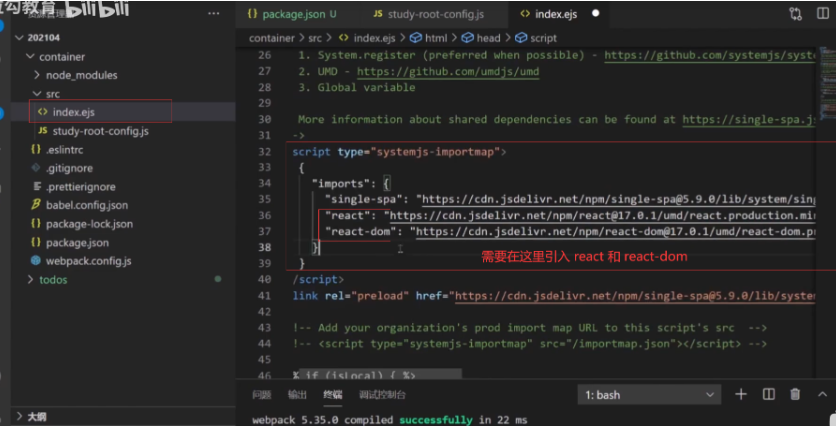Select the 终端 terminal panel tab
The image size is (836, 428).
tap(333, 395)
